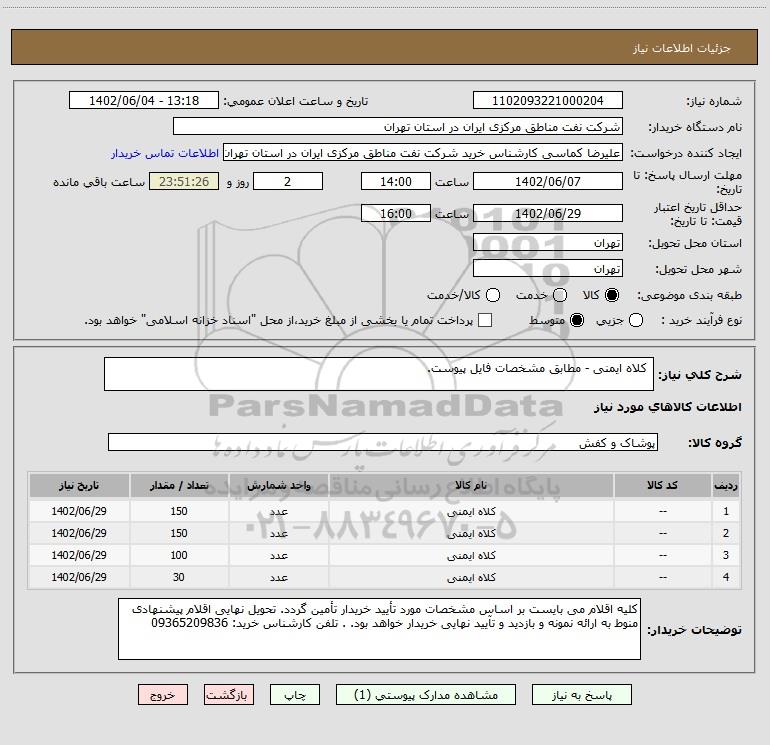Click the ردیف column header

click(x=726, y=486)
